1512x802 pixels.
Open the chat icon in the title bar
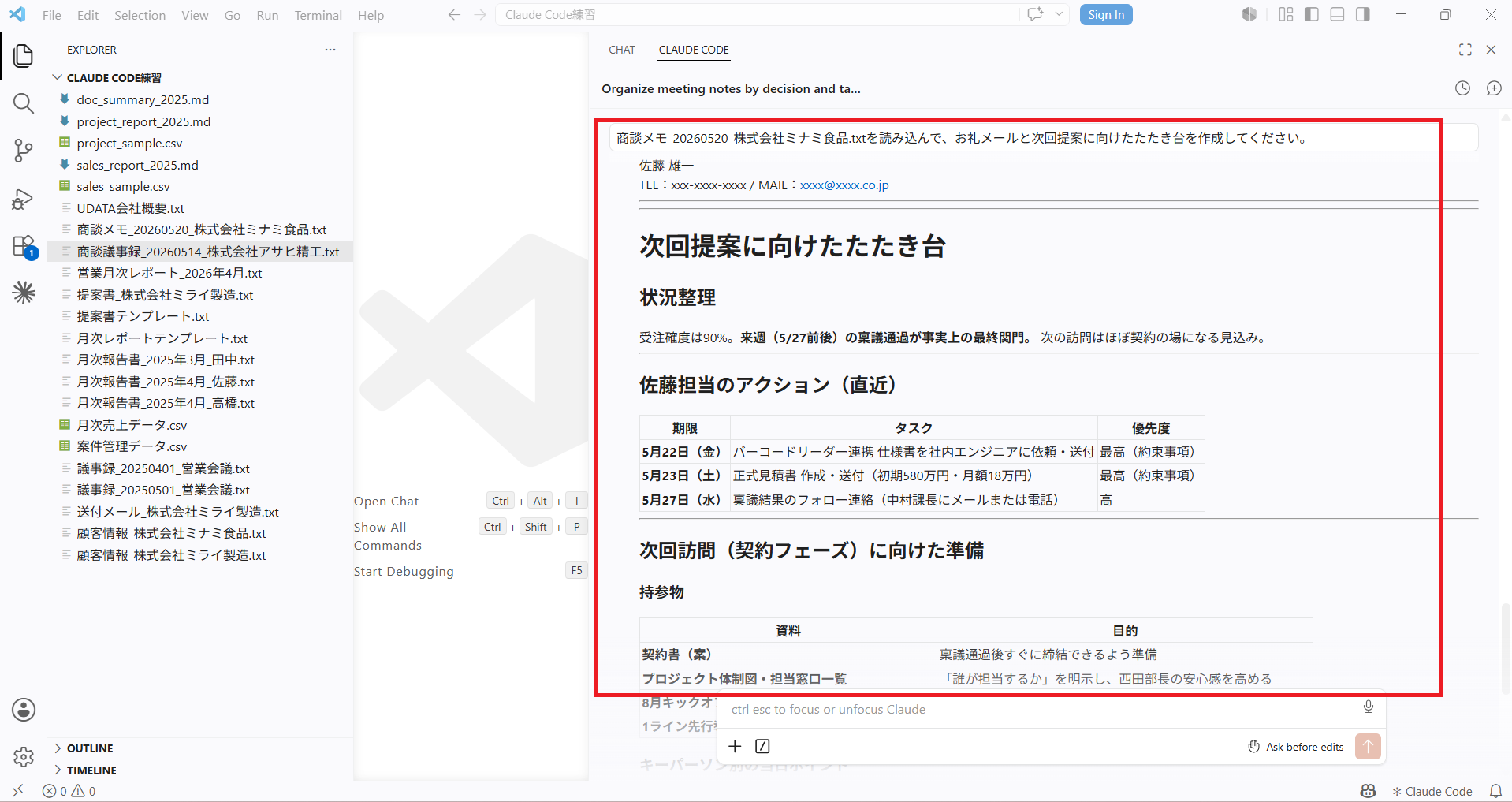[x=1035, y=14]
